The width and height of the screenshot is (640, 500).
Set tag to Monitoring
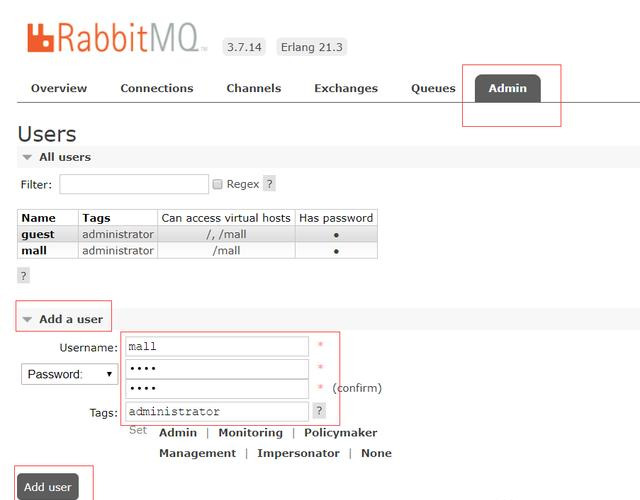250,433
